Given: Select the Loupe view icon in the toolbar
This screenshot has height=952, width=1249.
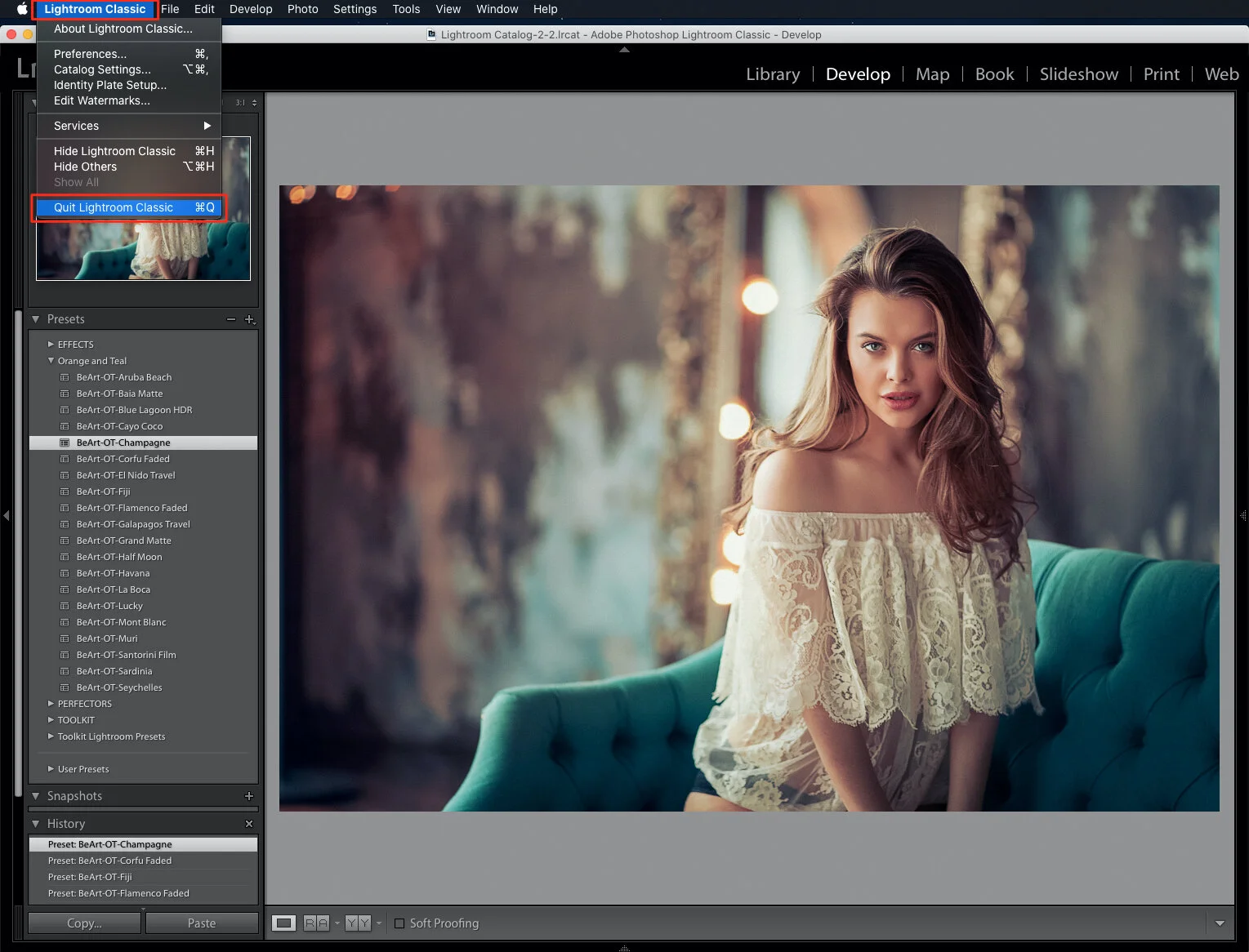Looking at the screenshot, I should (x=283, y=923).
